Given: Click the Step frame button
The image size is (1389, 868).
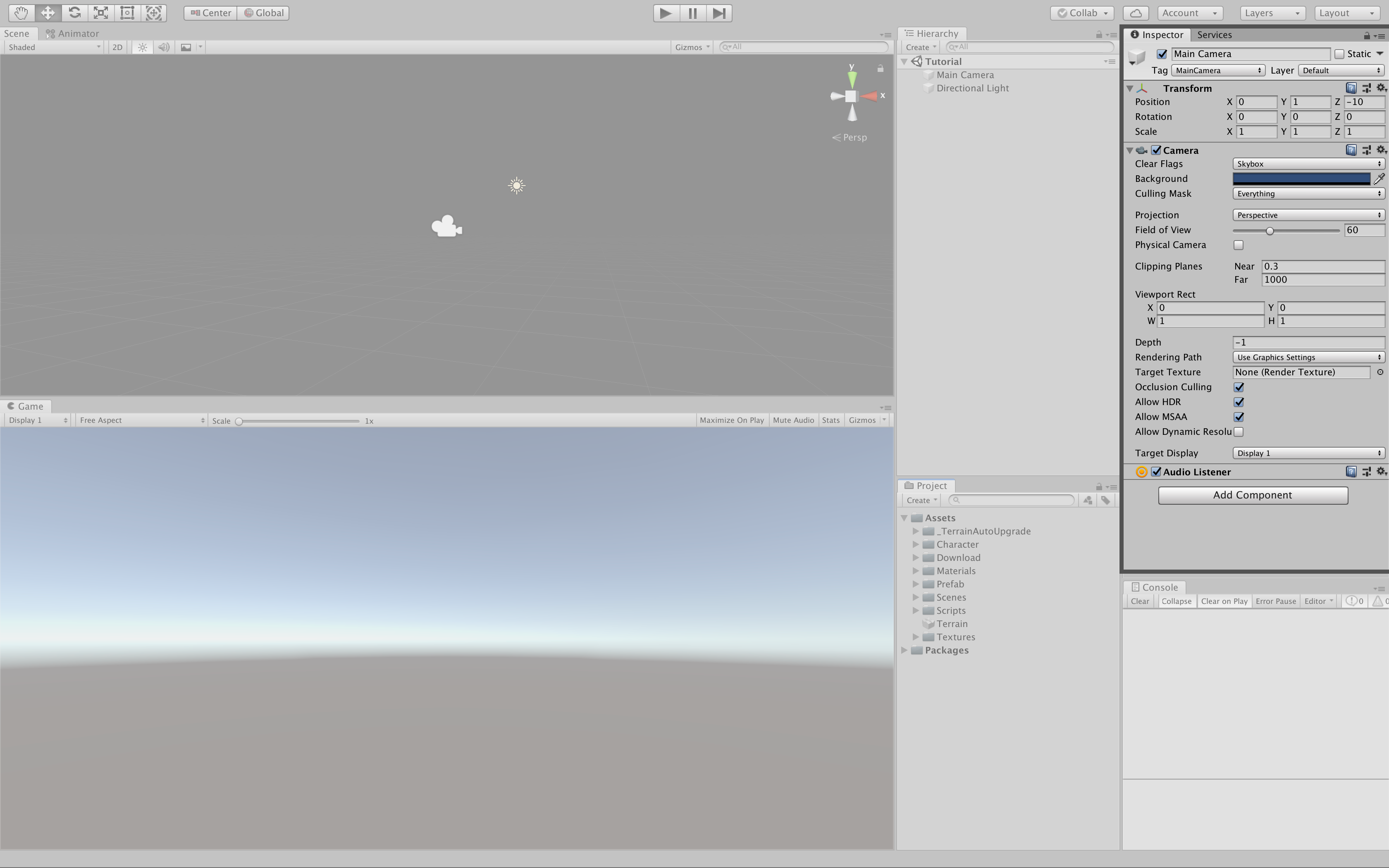Looking at the screenshot, I should click(718, 13).
